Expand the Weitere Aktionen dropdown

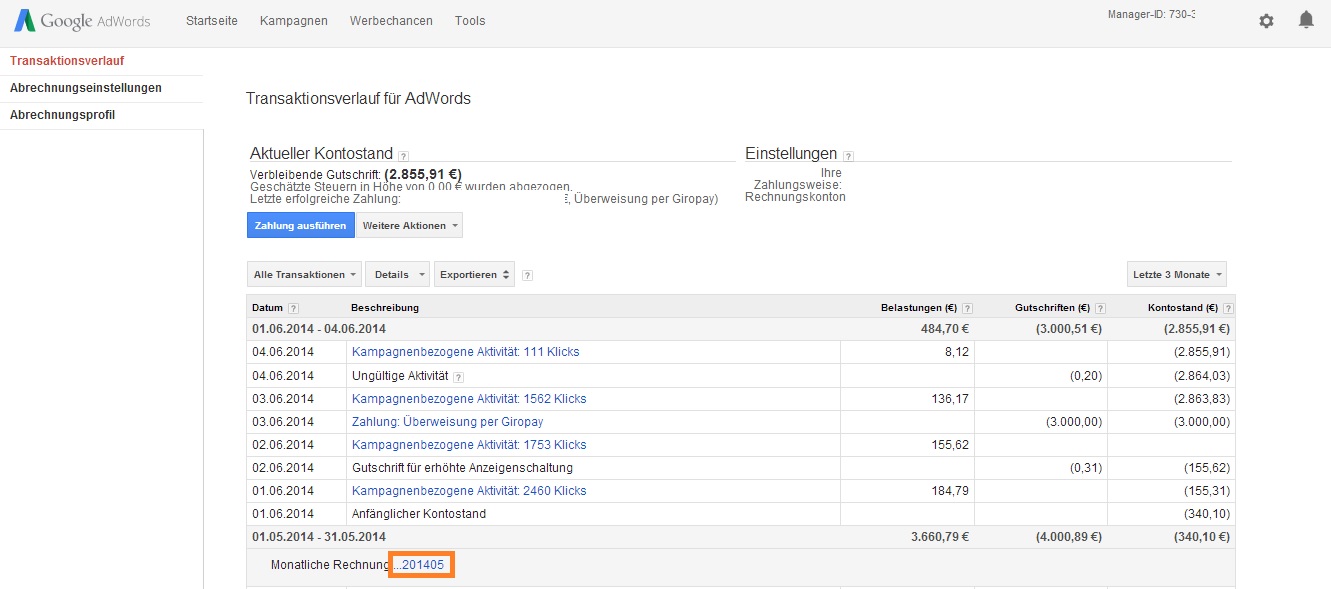click(410, 225)
